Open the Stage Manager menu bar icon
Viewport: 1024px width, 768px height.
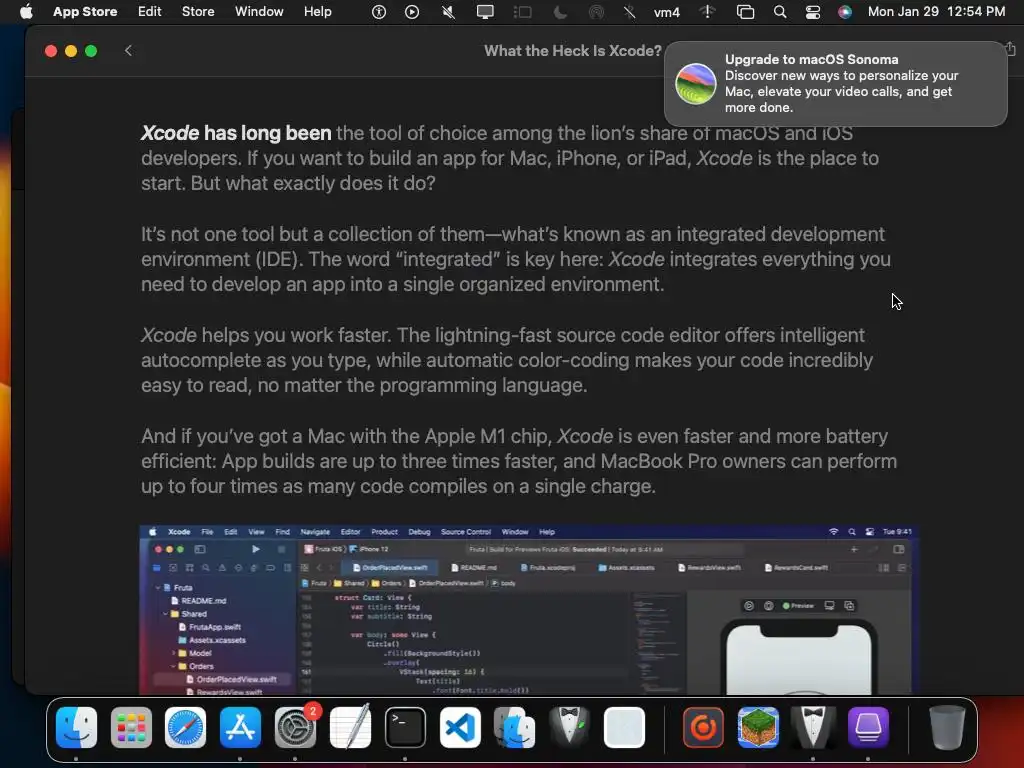(522, 12)
